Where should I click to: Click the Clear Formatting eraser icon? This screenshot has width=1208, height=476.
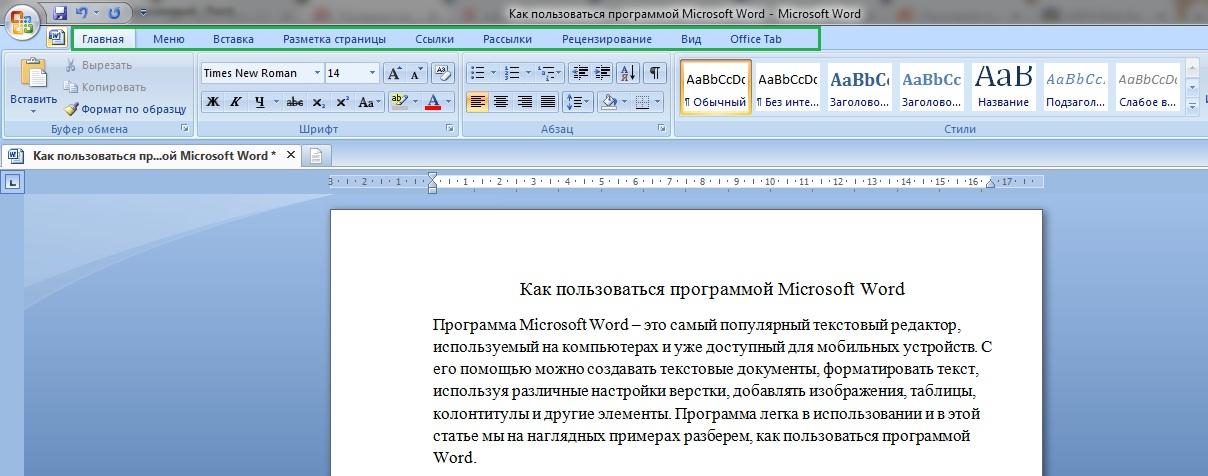444,73
